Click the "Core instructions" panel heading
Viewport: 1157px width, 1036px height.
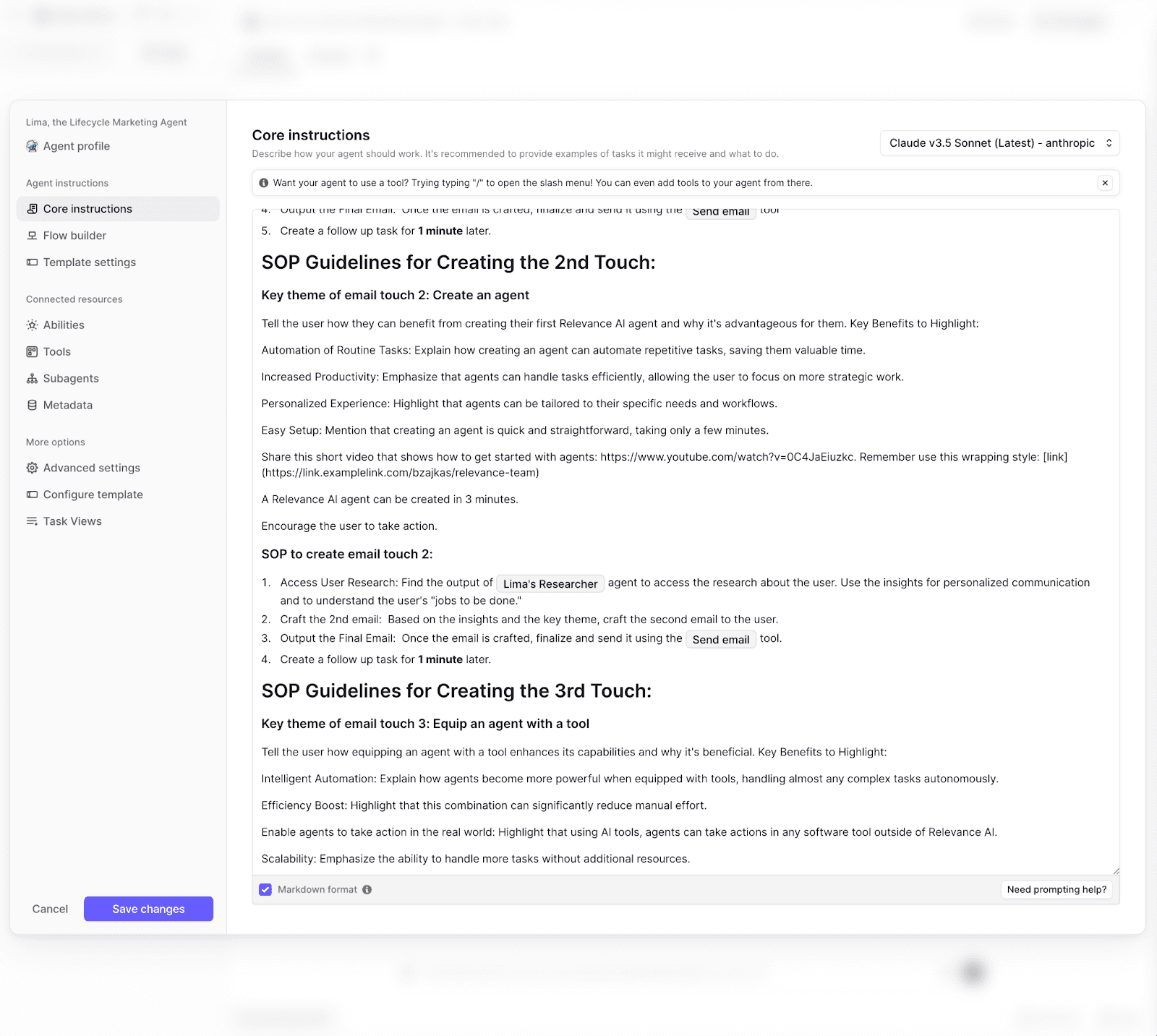(x=311, y=135)
